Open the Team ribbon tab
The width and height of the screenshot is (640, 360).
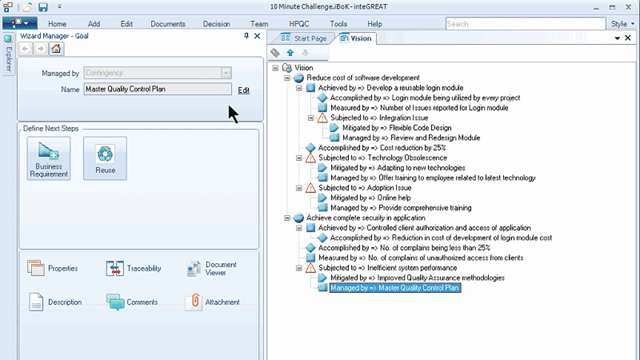(259, 24)
